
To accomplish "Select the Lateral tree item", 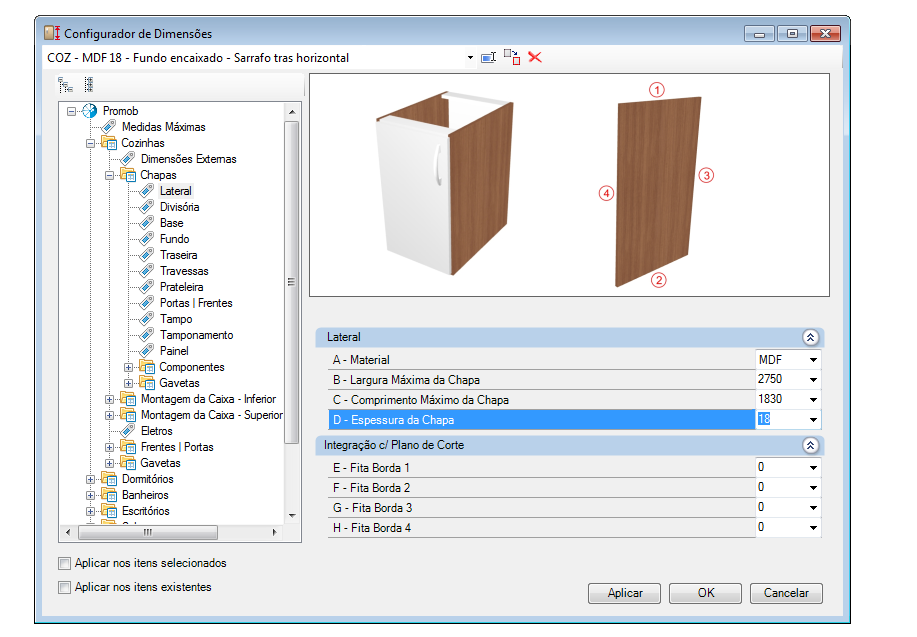I will (x=175, y=191).
